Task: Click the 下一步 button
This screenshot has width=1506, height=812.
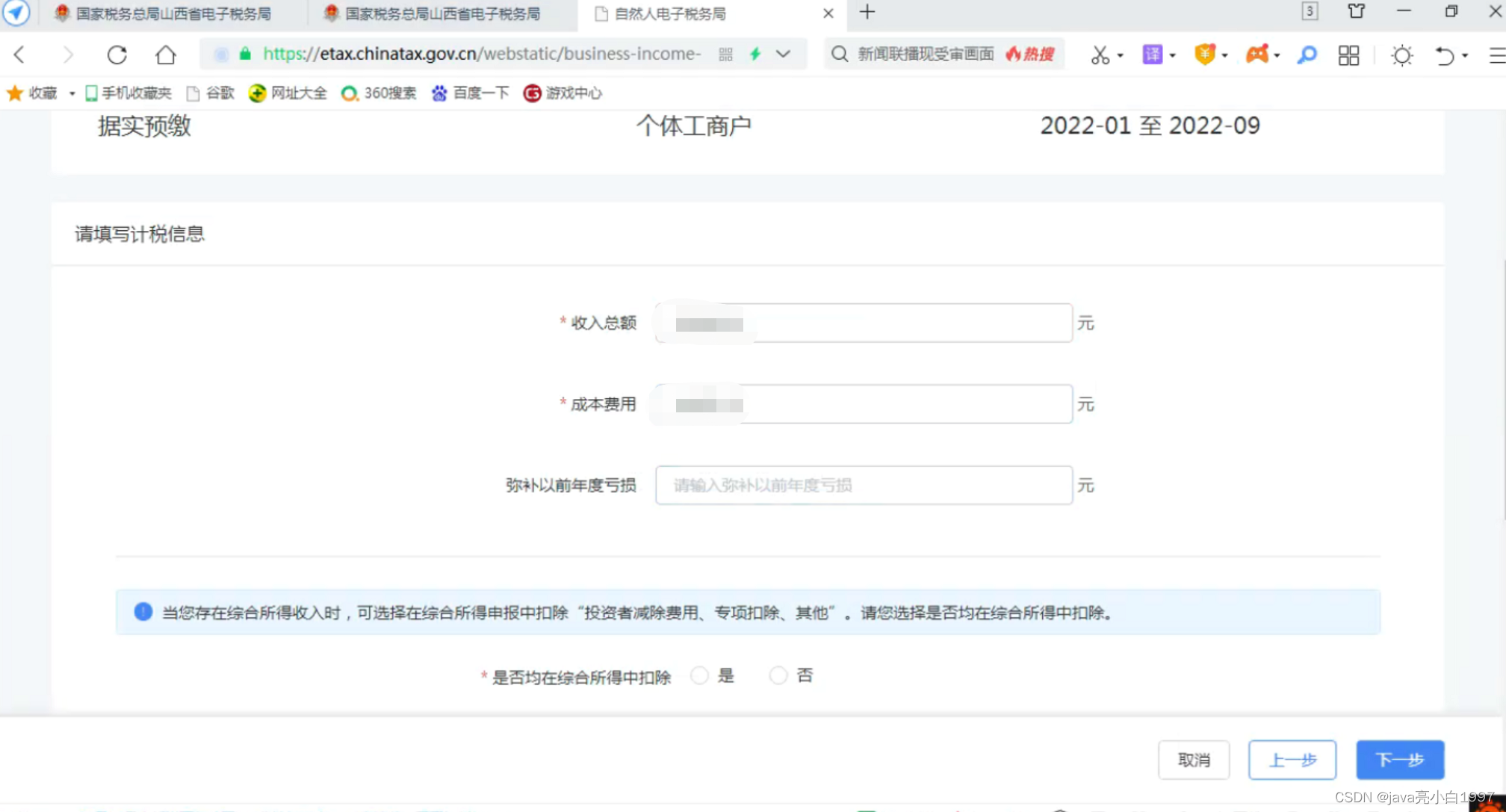Action: point(1400,760)
